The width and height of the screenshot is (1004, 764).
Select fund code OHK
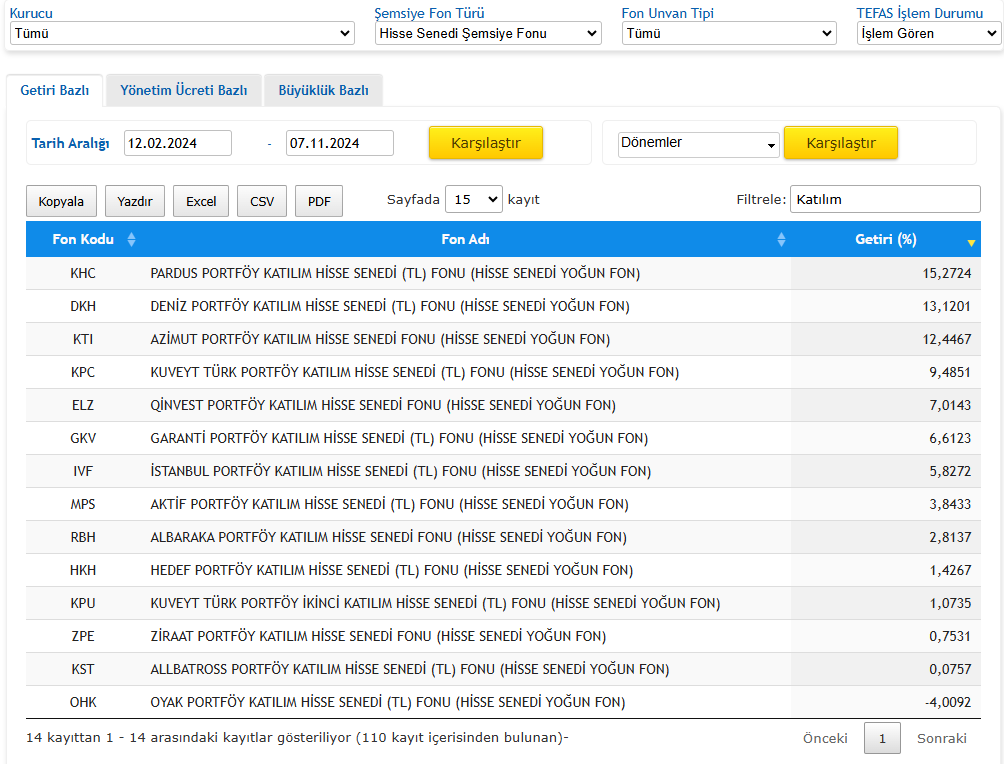pos(83,703)
